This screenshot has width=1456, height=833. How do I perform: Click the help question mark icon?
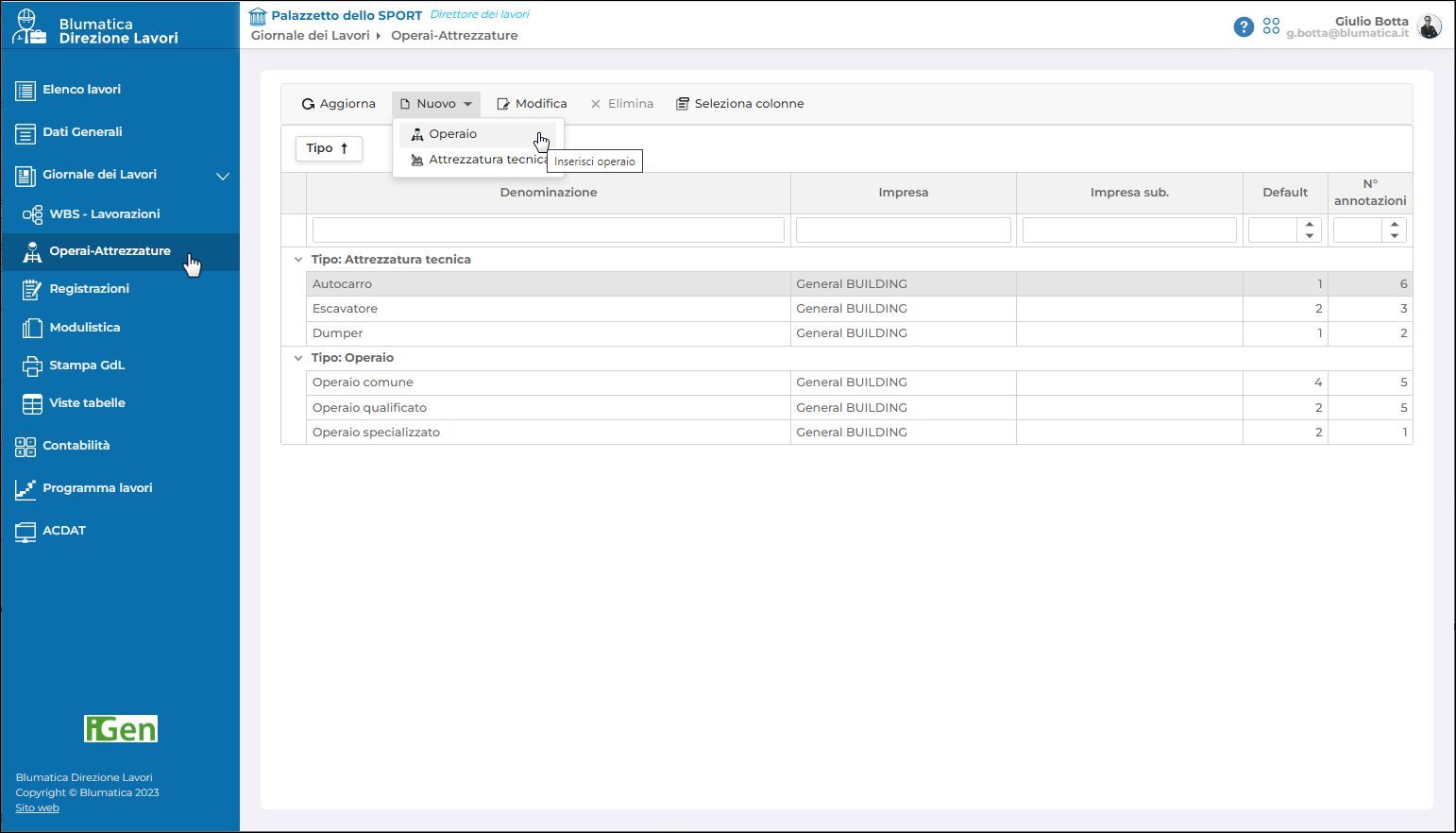coord(1244,26)
